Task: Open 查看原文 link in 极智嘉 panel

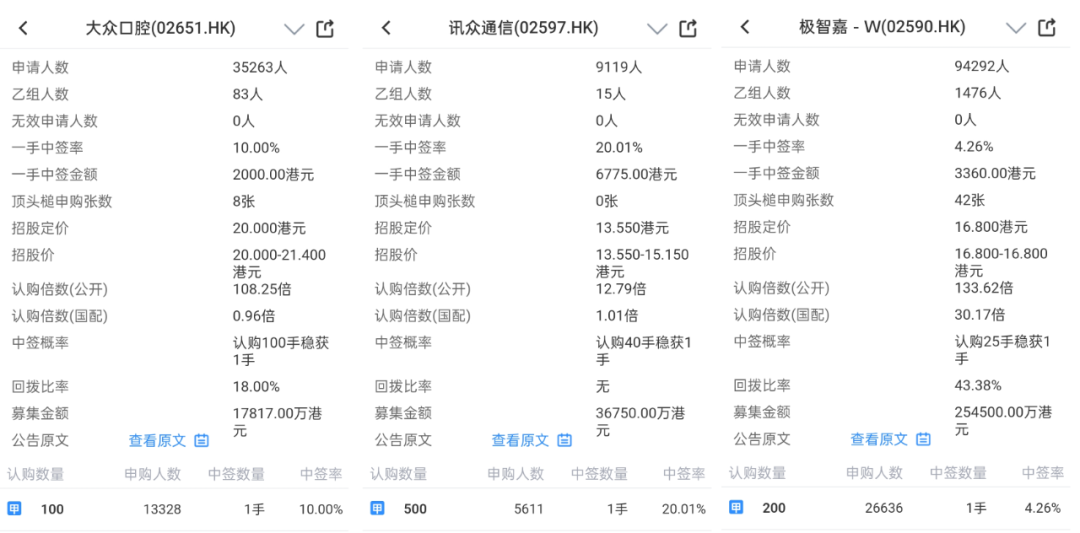Action: point(879,439)
